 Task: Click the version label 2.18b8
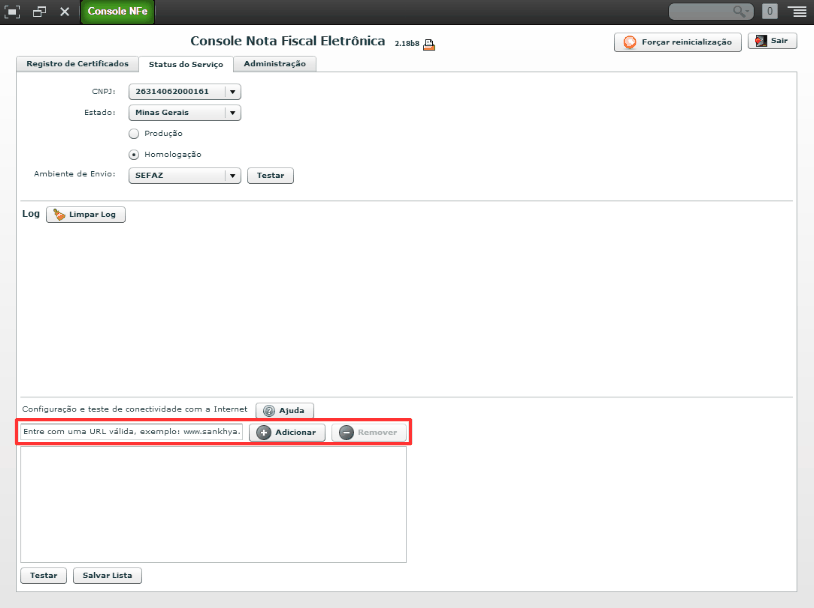(406, 44)
